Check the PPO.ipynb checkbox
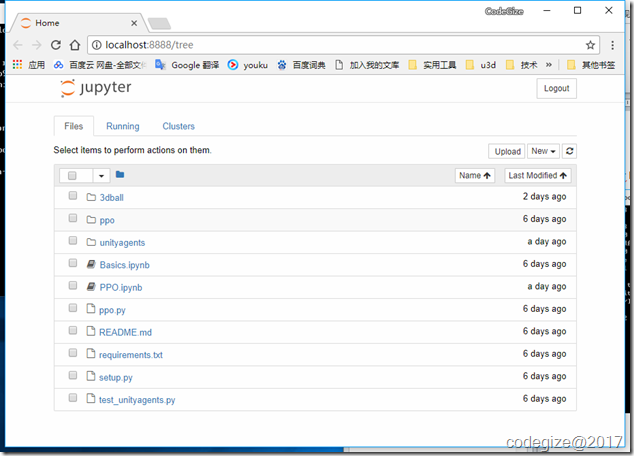This screenshot has height=456, width=634. (x=73, y=286)
